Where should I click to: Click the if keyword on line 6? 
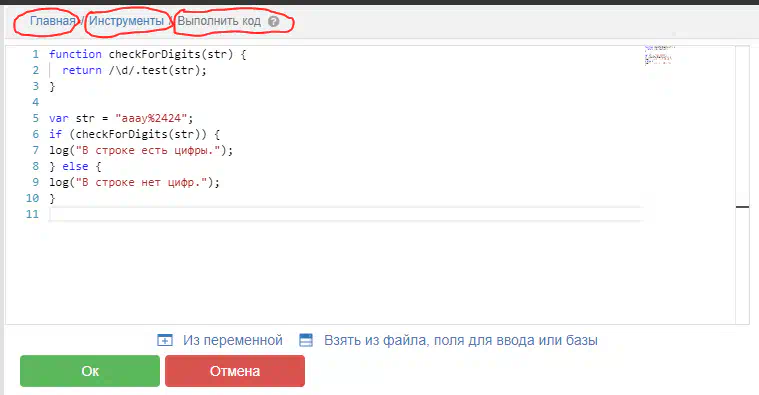[55, 134]
